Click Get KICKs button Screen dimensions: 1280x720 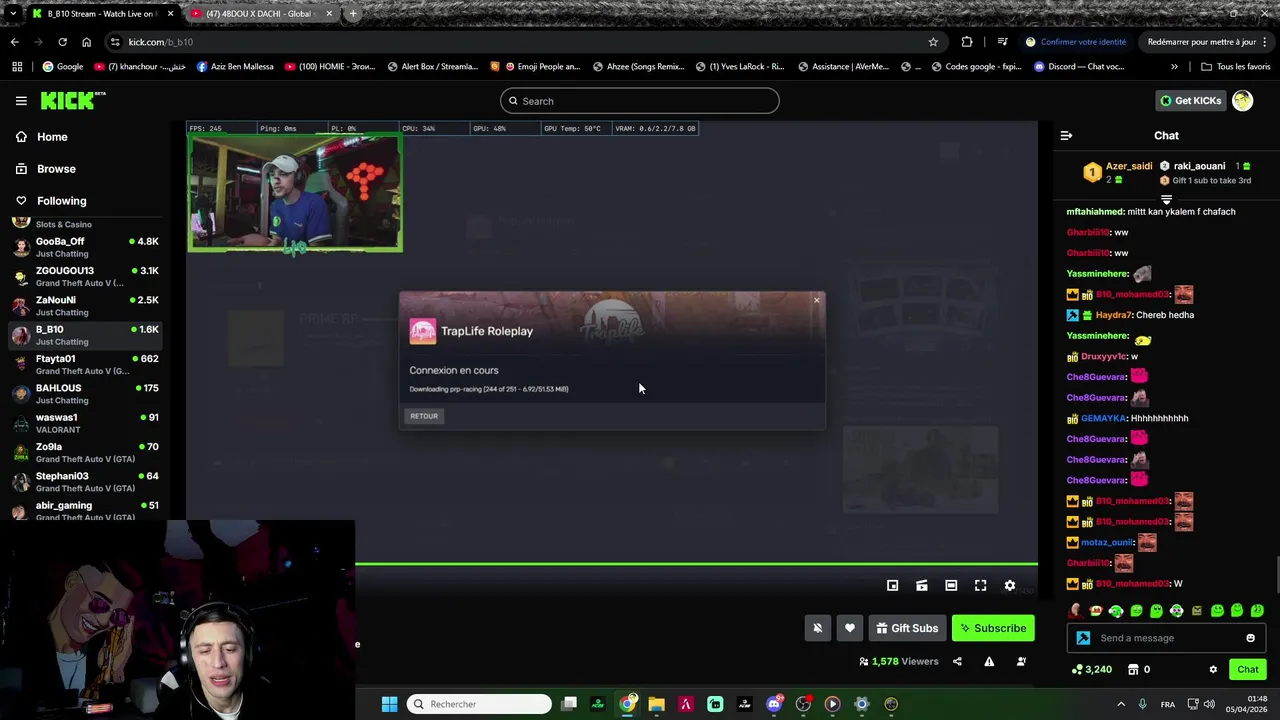[1190, 100]
